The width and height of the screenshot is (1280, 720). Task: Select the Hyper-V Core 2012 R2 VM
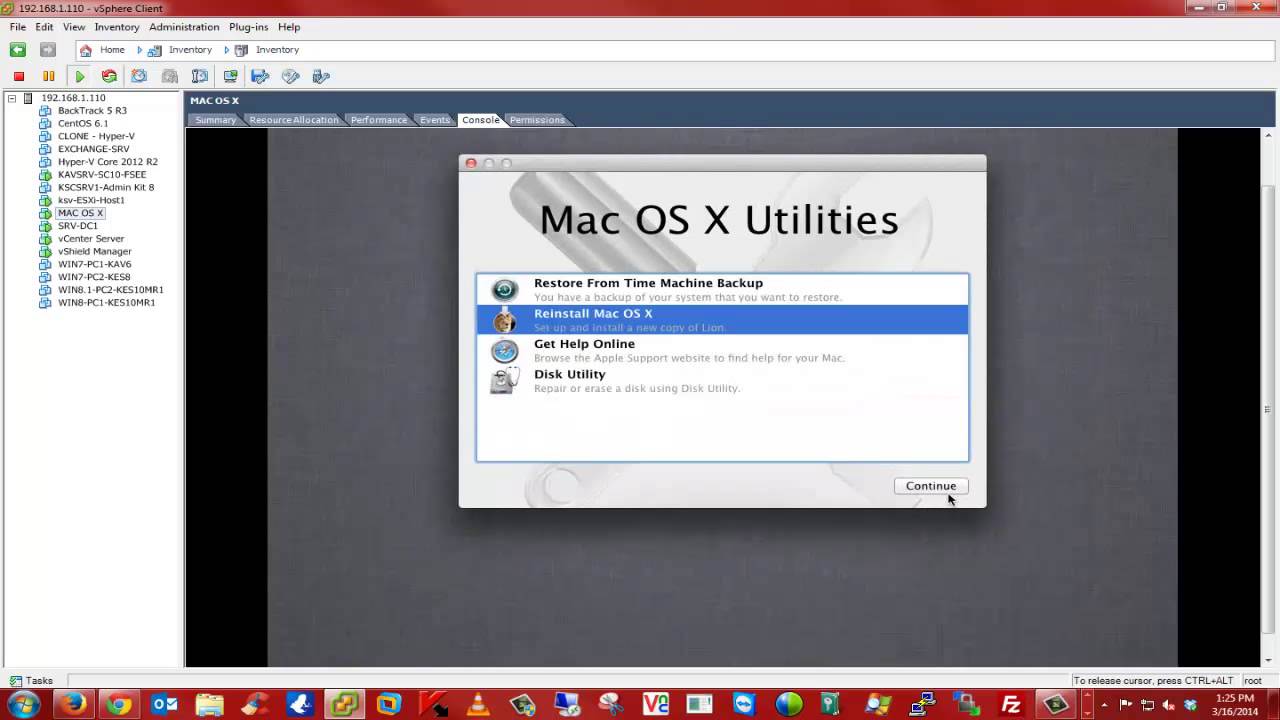point(107,162)
